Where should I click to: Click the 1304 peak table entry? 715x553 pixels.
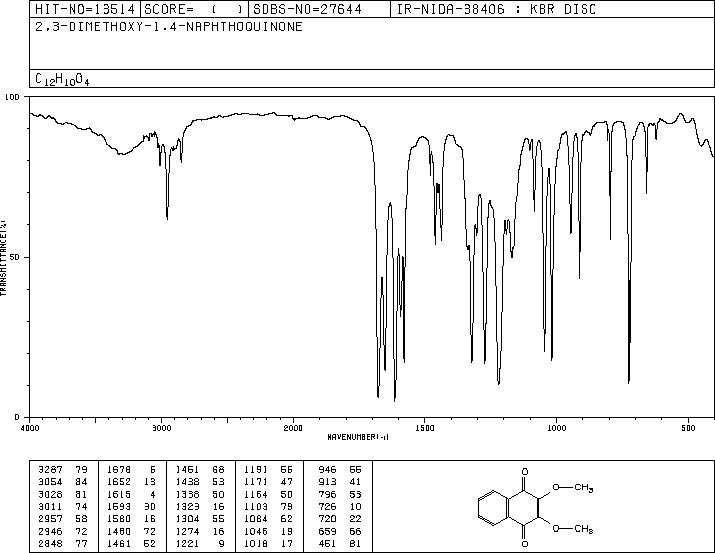pos(187,519)
